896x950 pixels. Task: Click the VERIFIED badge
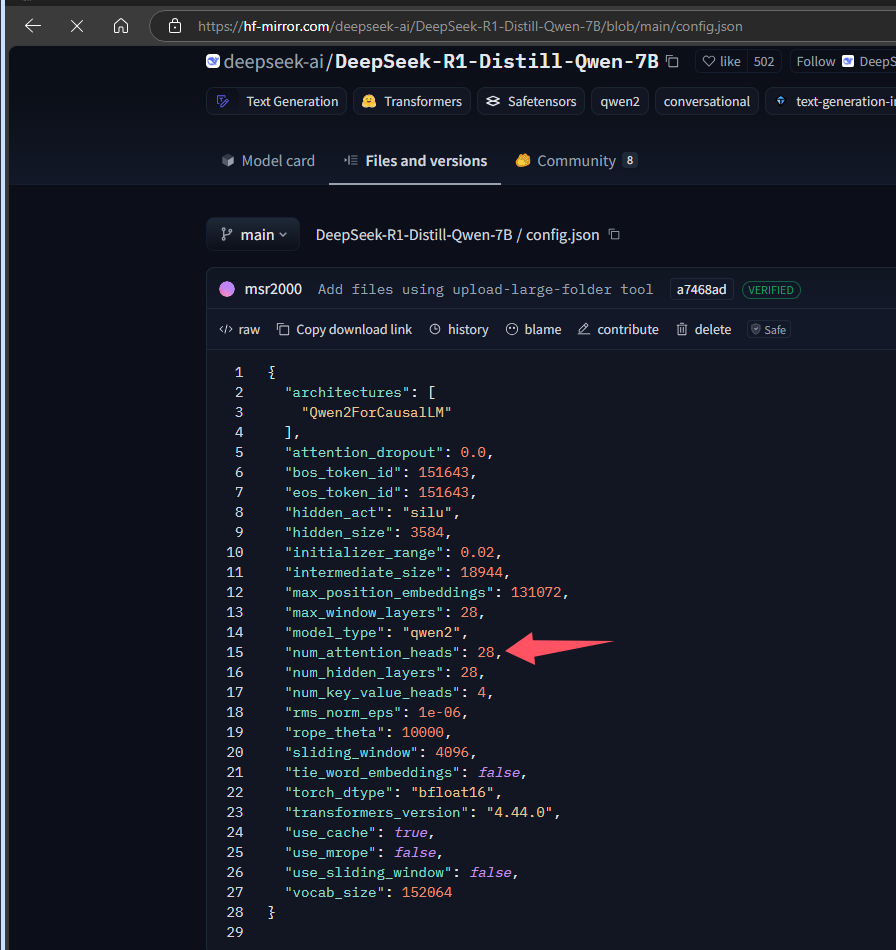[x=771, y=290]
